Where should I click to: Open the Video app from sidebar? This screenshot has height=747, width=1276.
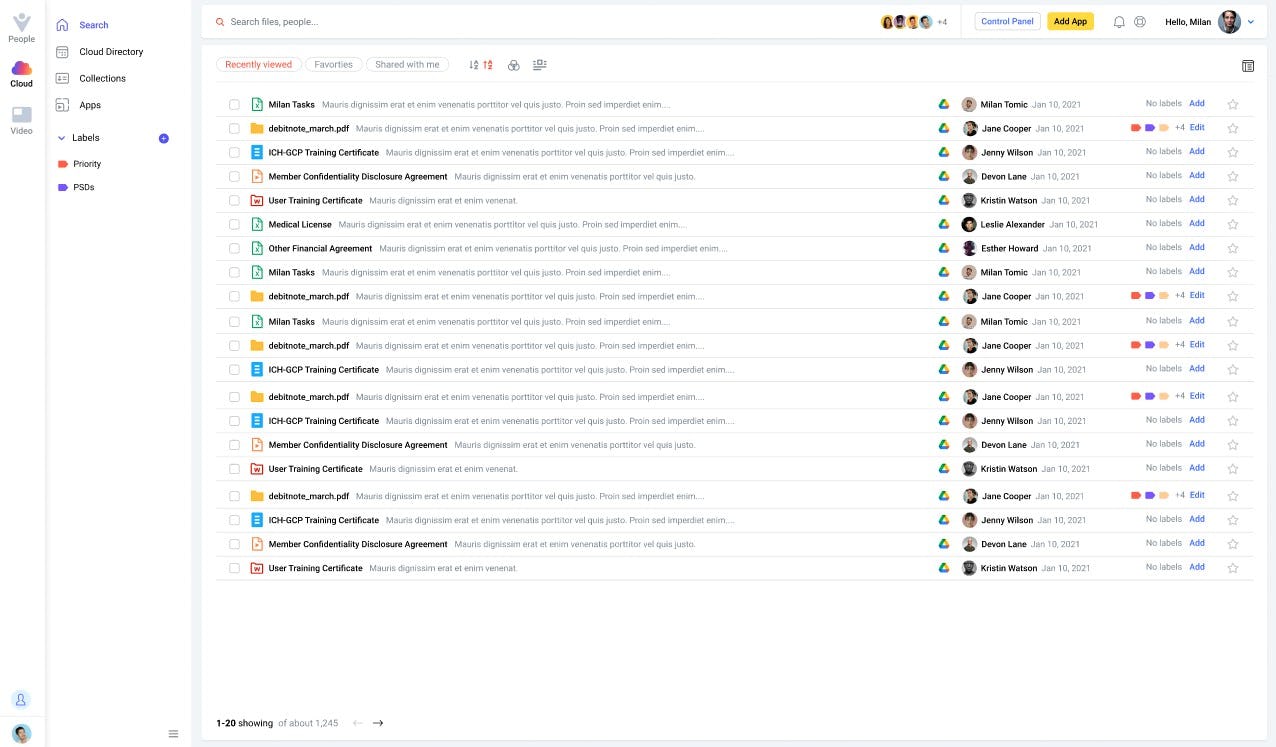[21, 116]
